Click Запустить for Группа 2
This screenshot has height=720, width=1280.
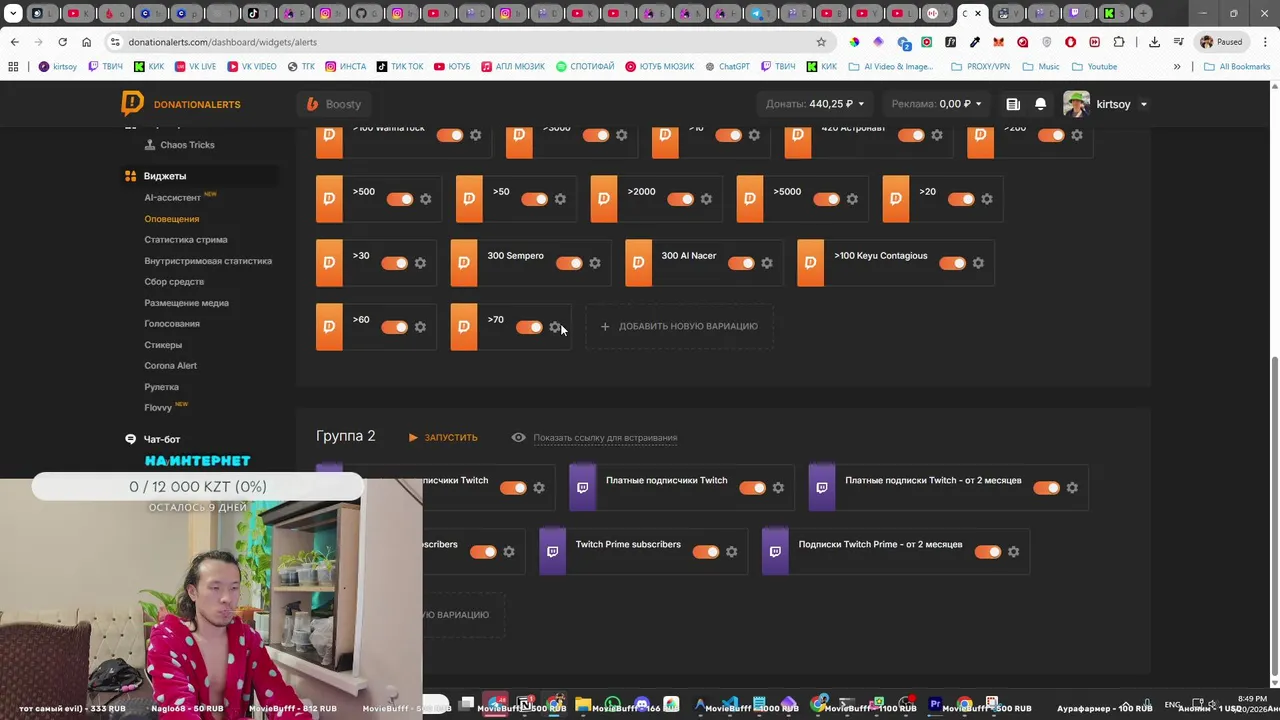click(x=443, y=437)
